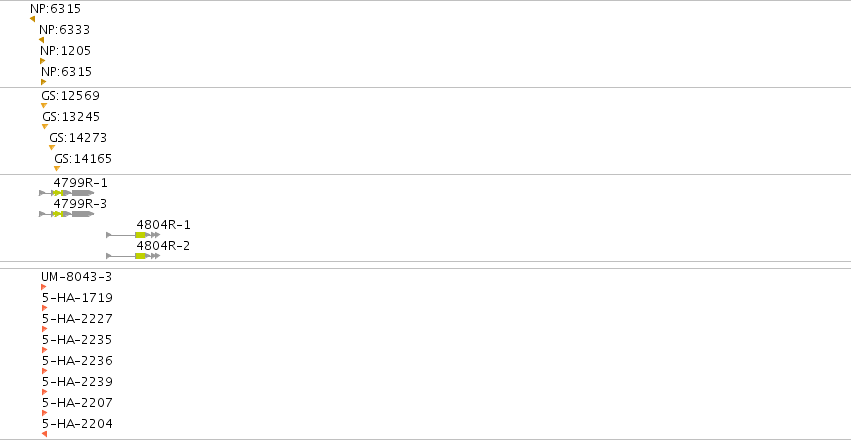This screenshot has height=440, width=851.
Task: Open the 4799R-3 feature label
Action: point(80,203)
